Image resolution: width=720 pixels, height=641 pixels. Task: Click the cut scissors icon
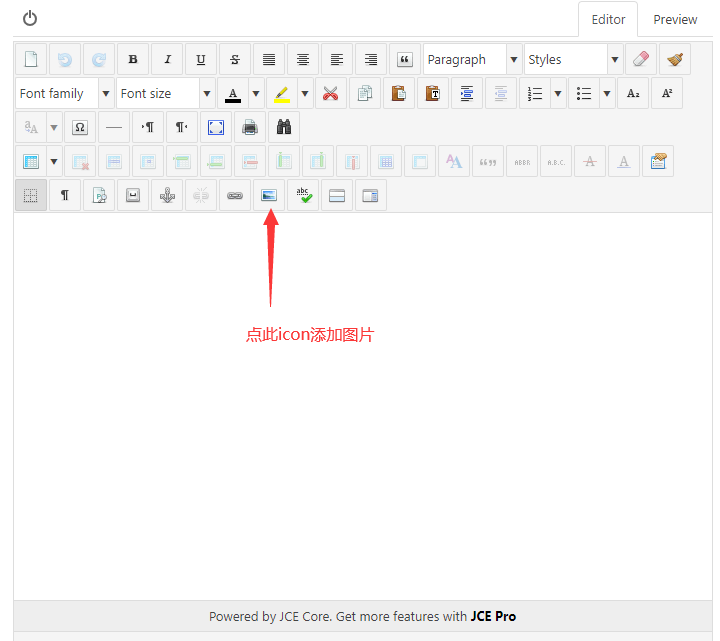point(331,94)
